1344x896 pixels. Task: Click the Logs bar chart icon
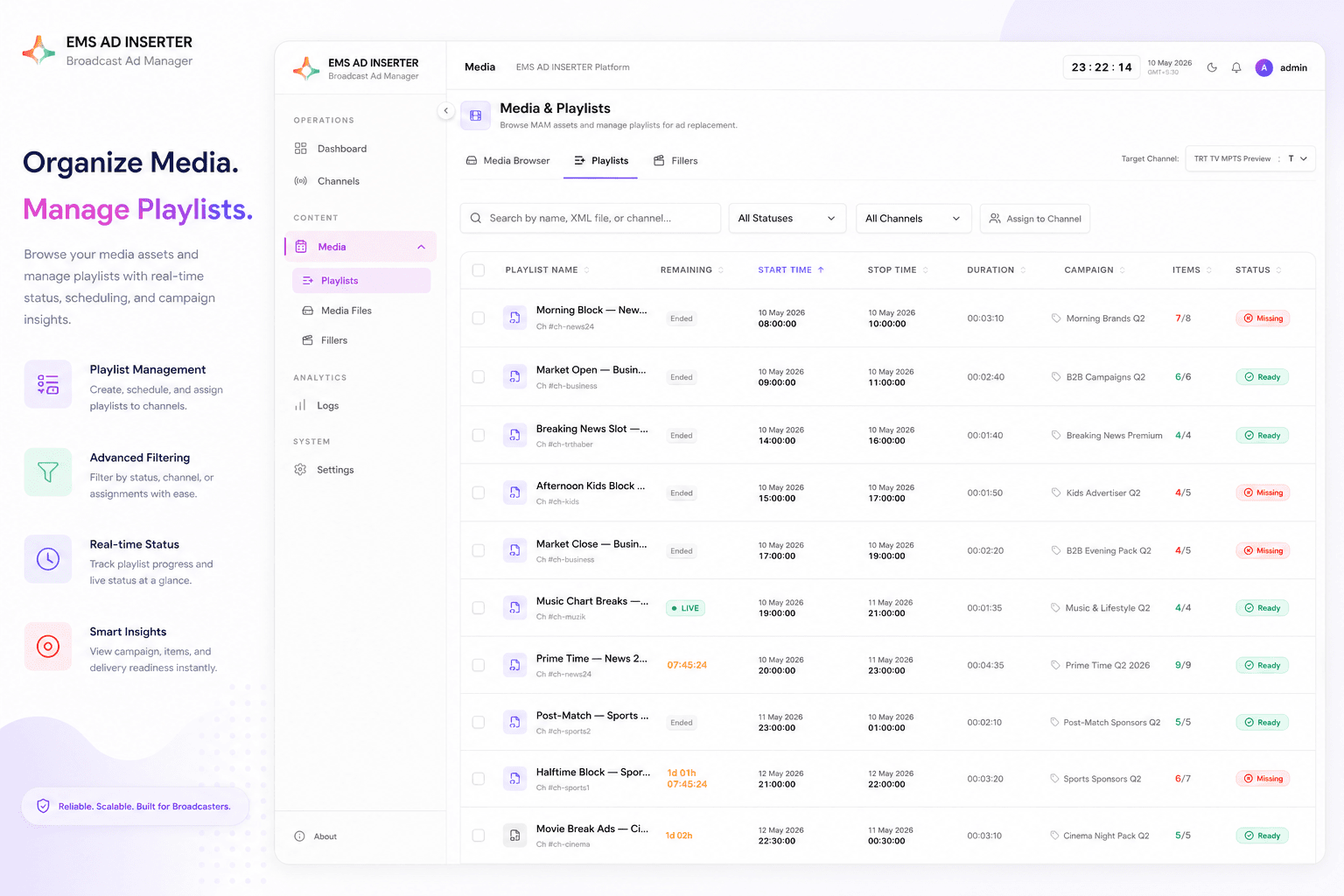click(x=300, y=405)
